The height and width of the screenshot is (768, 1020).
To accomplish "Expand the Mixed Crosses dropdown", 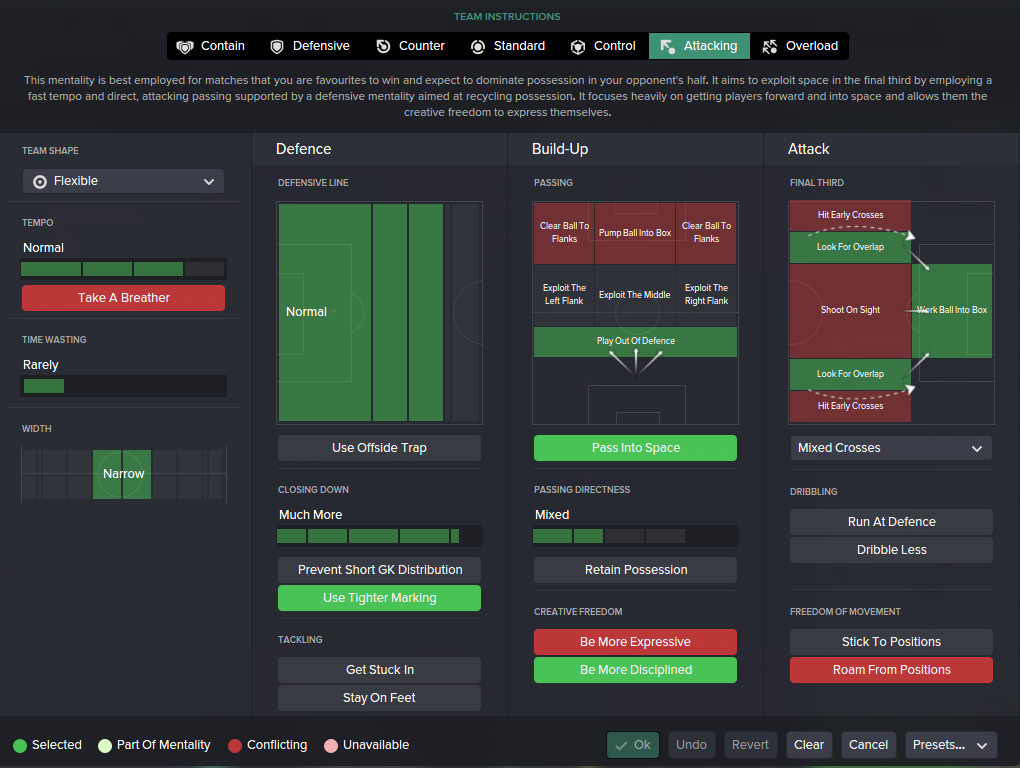I will tap(891, 448).
